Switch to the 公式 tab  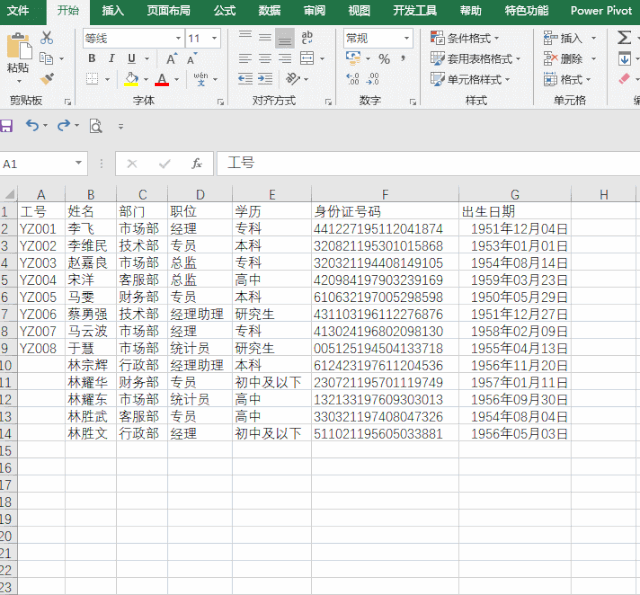click(x=225, y=11)
